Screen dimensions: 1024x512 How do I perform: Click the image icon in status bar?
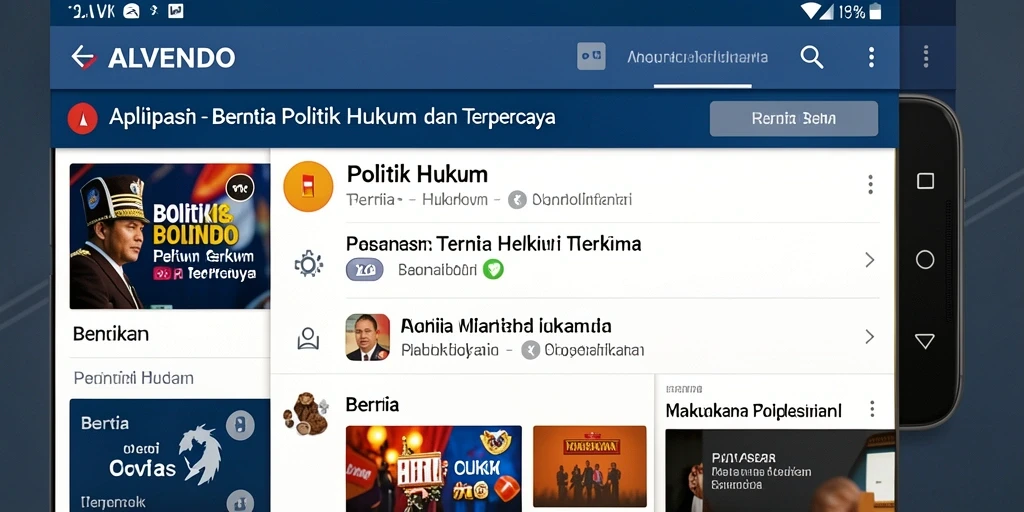pos(176,10)
